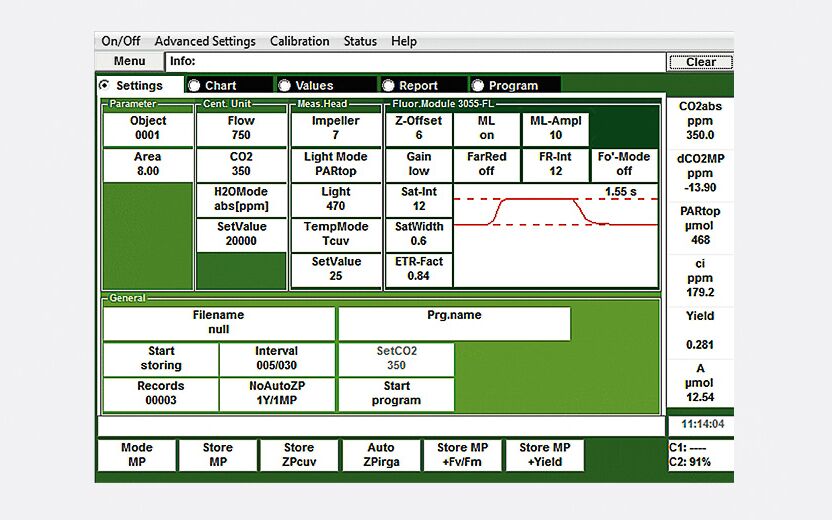Select the Settings radio tab
832x520 pixels.
pos(140,85)
